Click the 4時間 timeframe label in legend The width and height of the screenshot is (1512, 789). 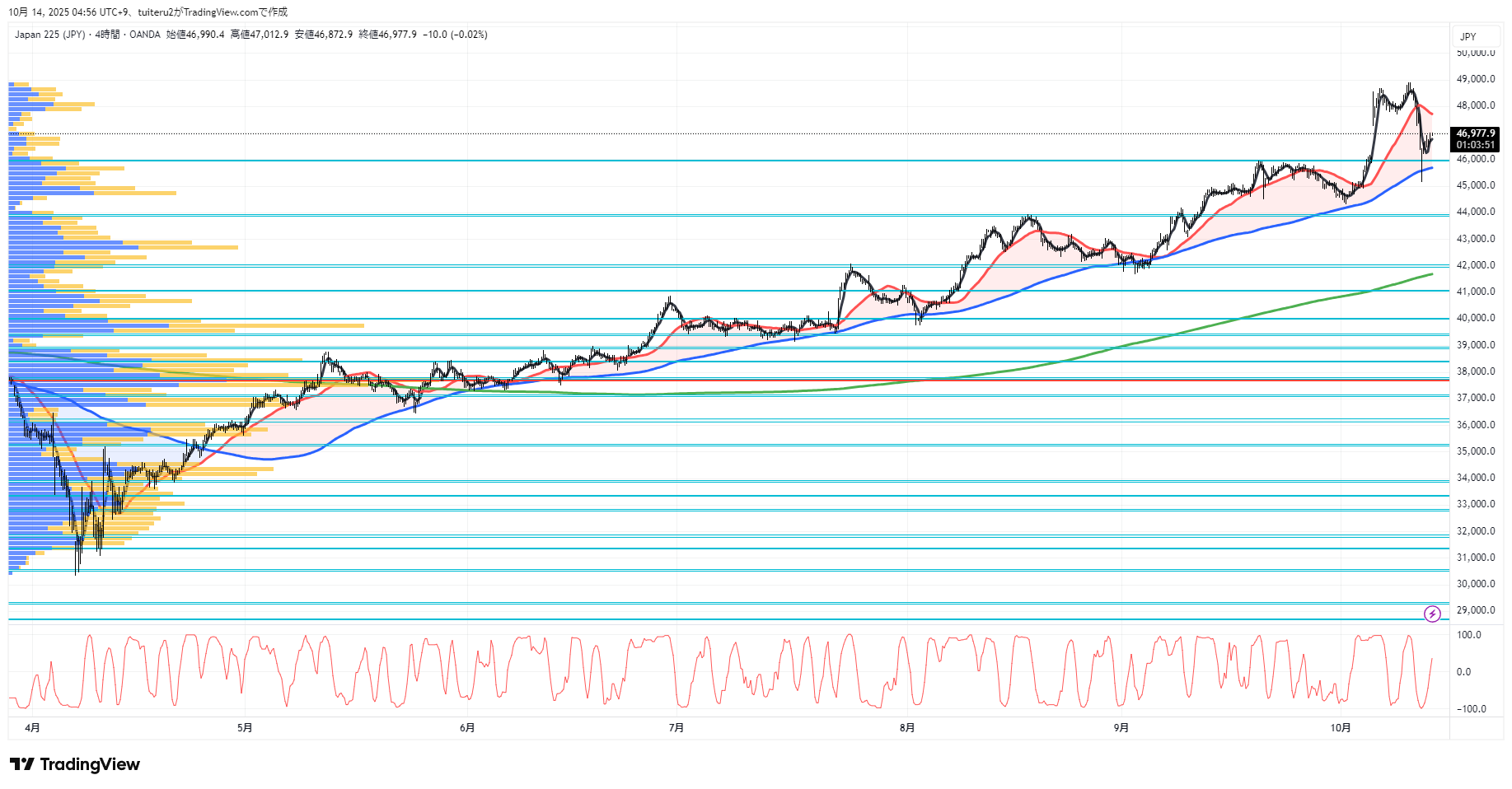pyautogui.click(x=107, y=35)
